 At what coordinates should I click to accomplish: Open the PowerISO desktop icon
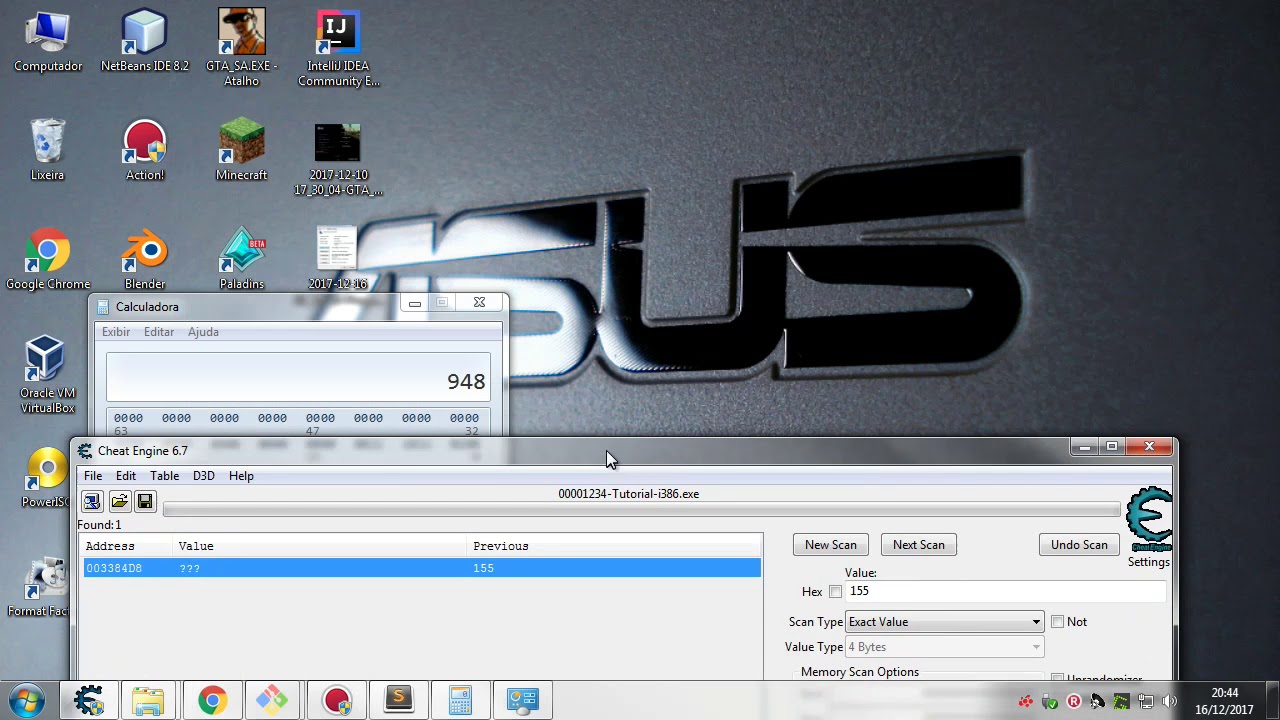coord(44,477)
